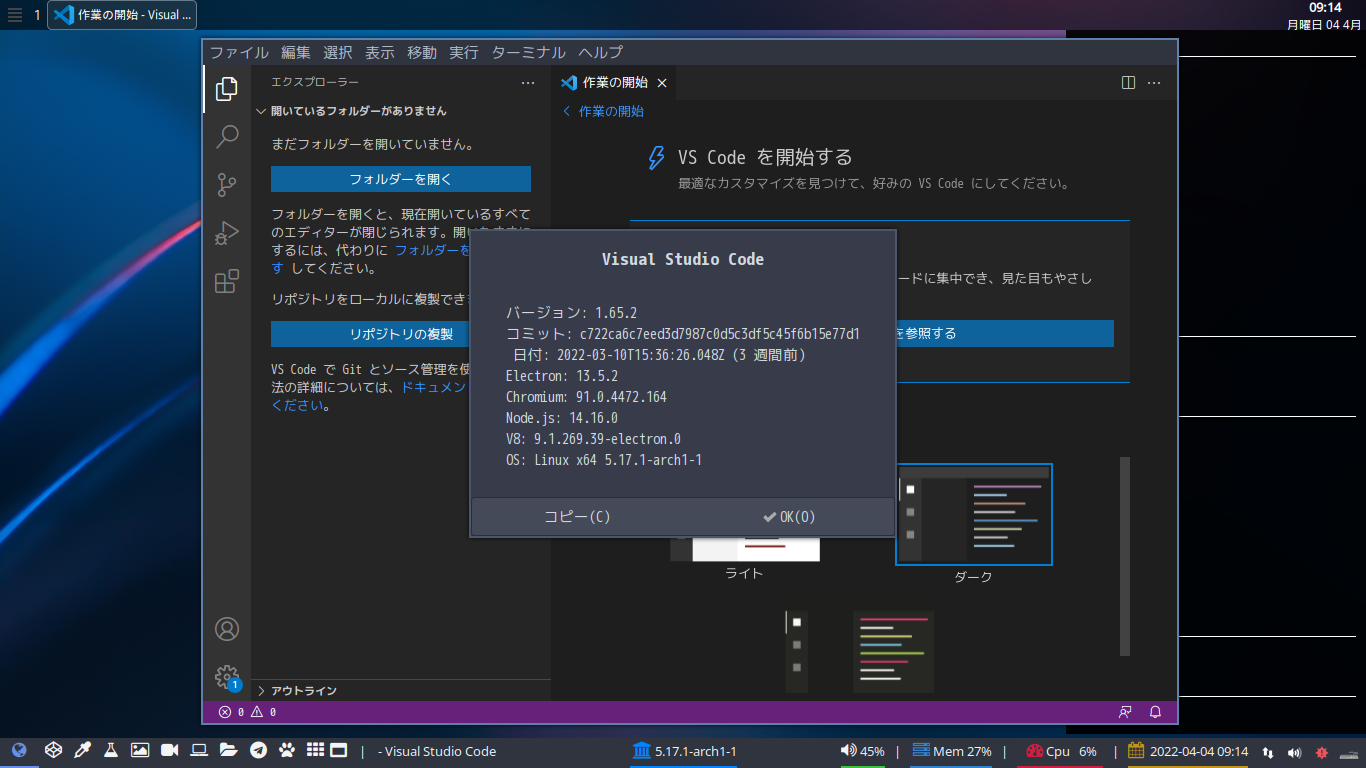Open the 実行 menu
The height and width of the screenshot is (768, 1366).
(x=464, y=53)
